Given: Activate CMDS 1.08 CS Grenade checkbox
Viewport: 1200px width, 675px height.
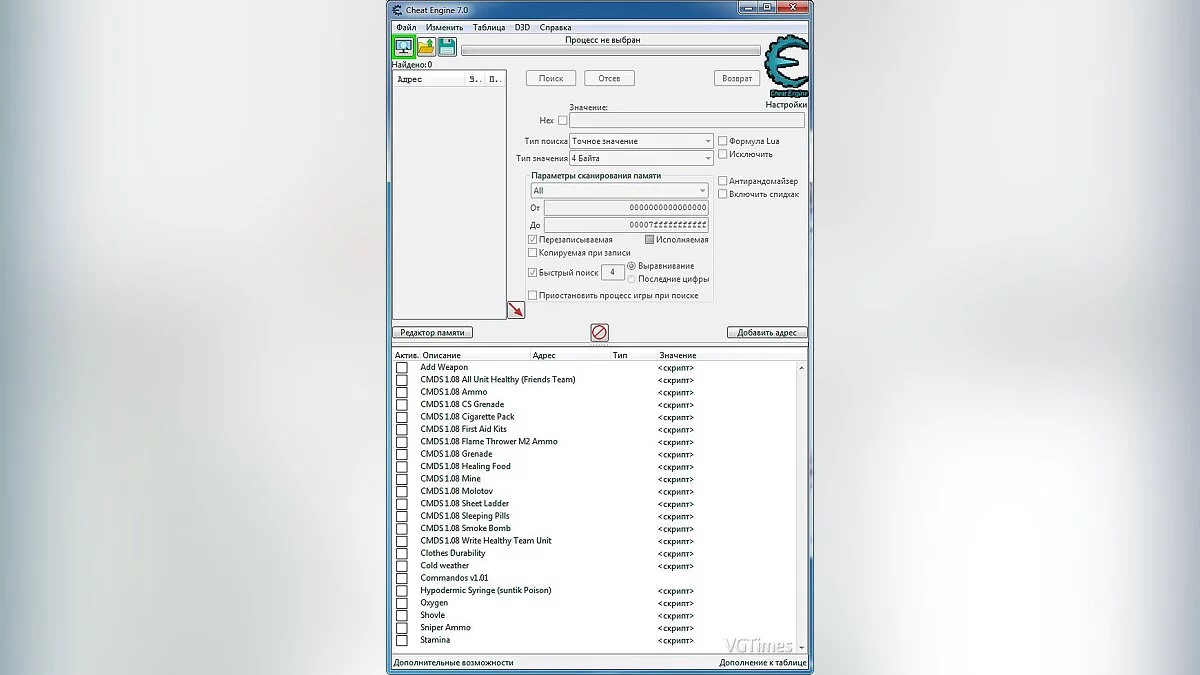Looking at the screenshot, I should pos(402,405).
